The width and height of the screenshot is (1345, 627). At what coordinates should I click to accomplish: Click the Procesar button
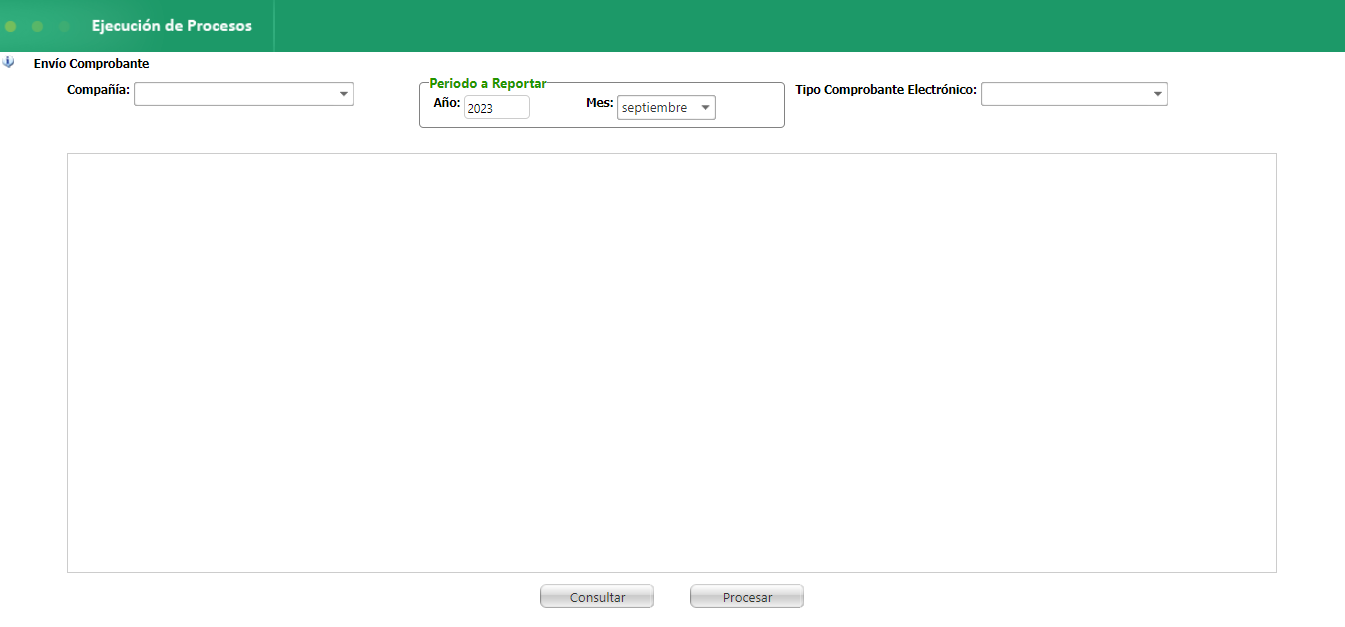[x=747, y=597]
